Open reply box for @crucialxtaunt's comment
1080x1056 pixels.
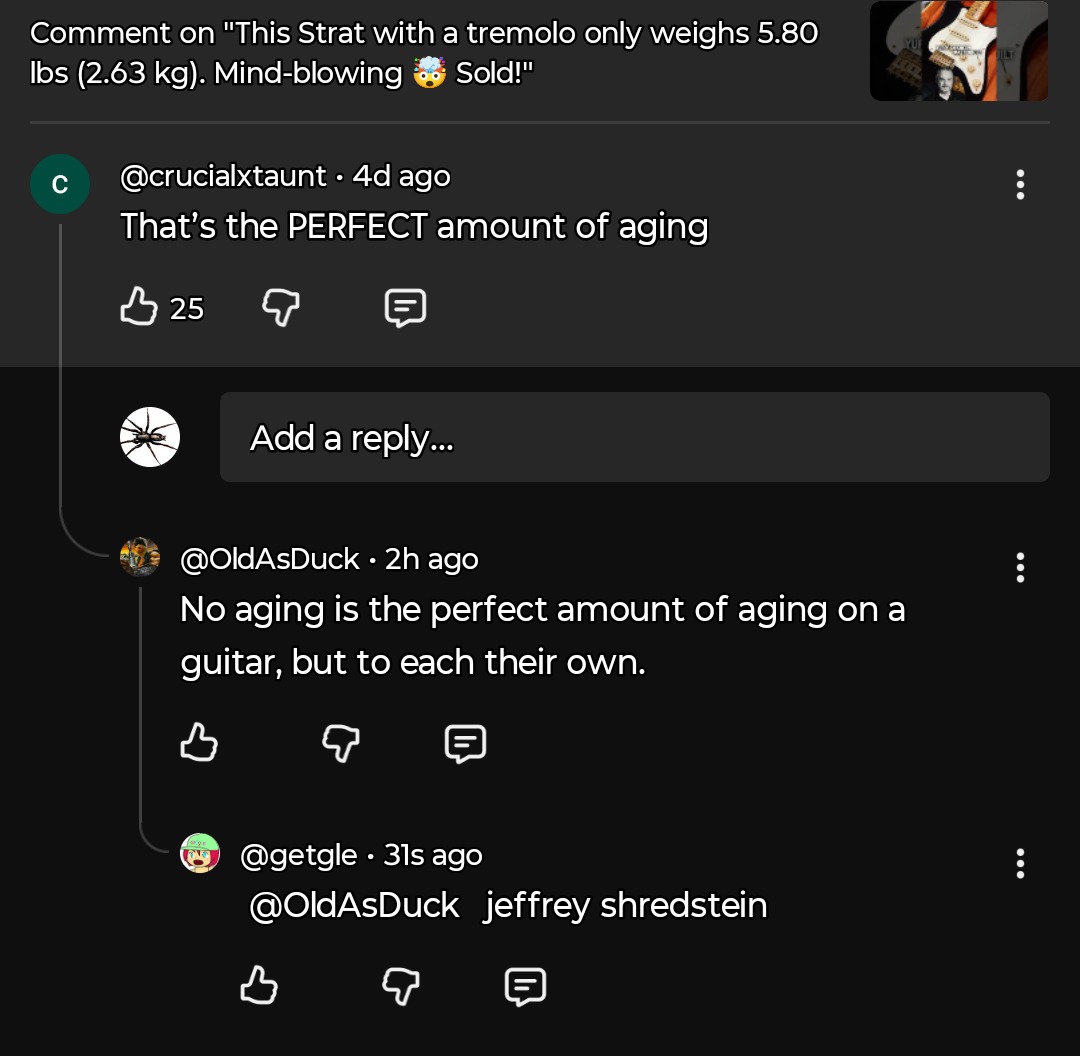404,307
